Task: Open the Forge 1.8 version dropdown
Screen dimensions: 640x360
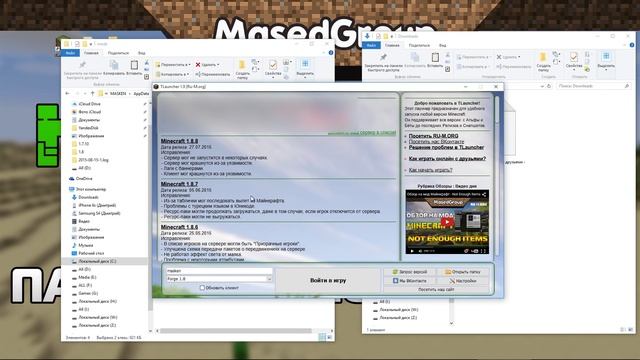Action: coord(269,279)
